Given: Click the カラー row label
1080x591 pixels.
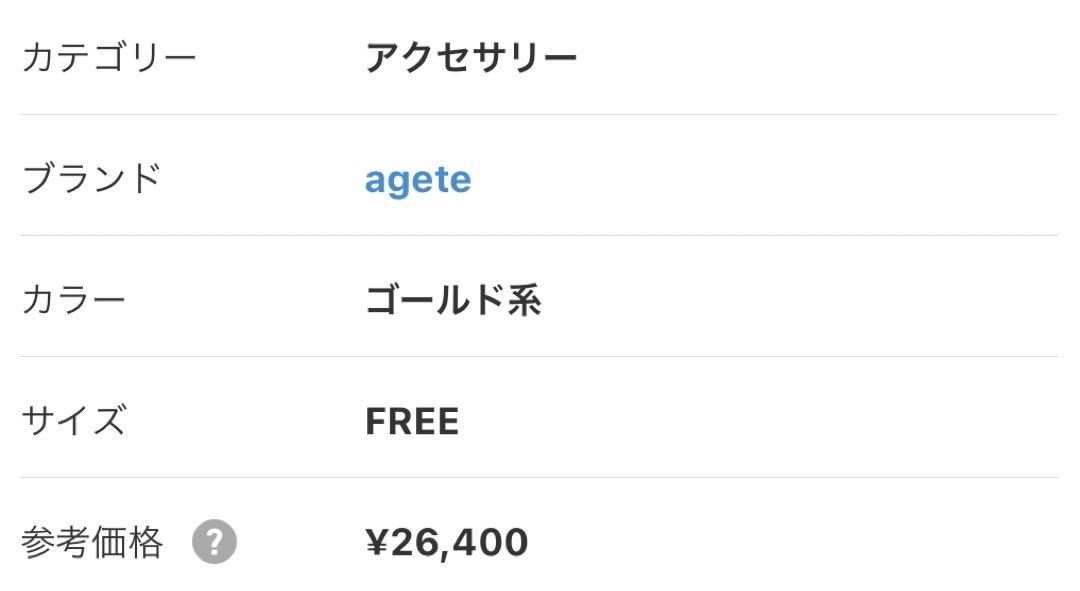Looking at the screenshot, I should [74, 300].
